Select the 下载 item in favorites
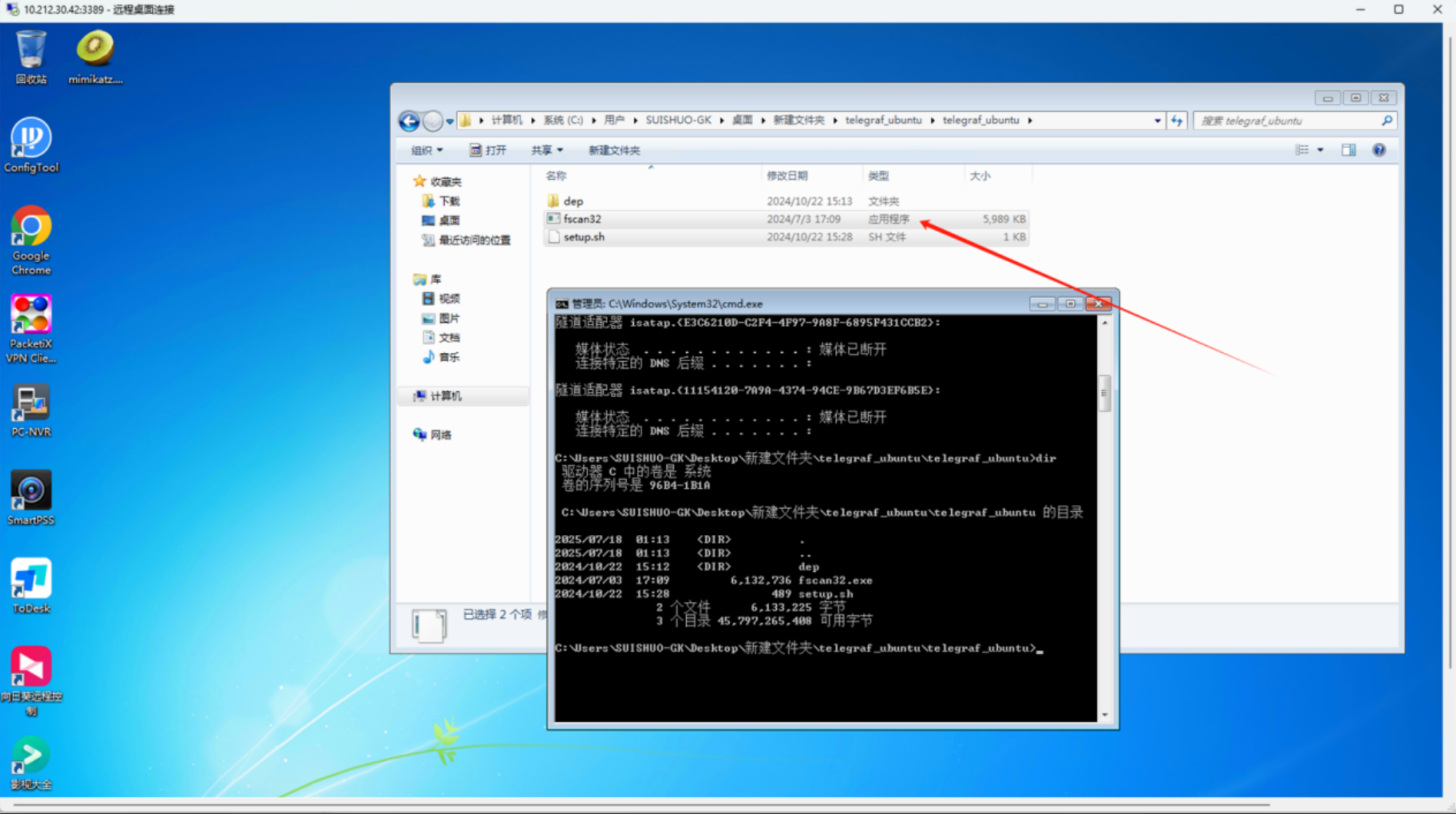This screenshot has height=814, width=1456. coord(449,201)
